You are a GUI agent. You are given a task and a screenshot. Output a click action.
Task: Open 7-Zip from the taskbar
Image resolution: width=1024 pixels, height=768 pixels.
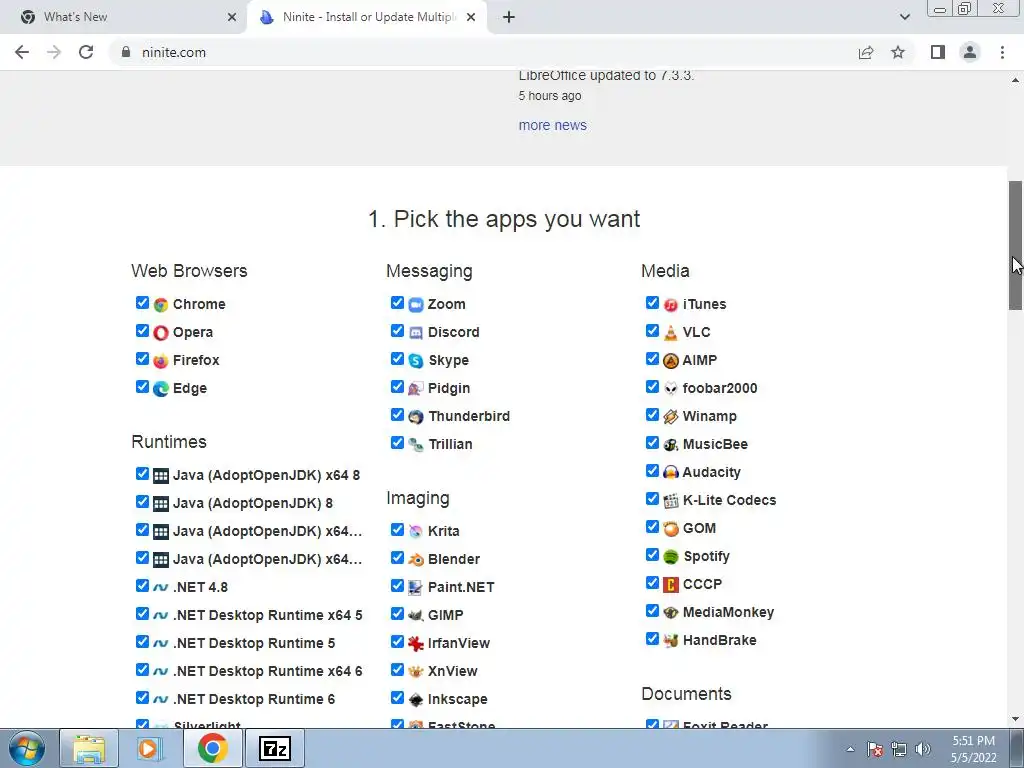coord(274,749)
